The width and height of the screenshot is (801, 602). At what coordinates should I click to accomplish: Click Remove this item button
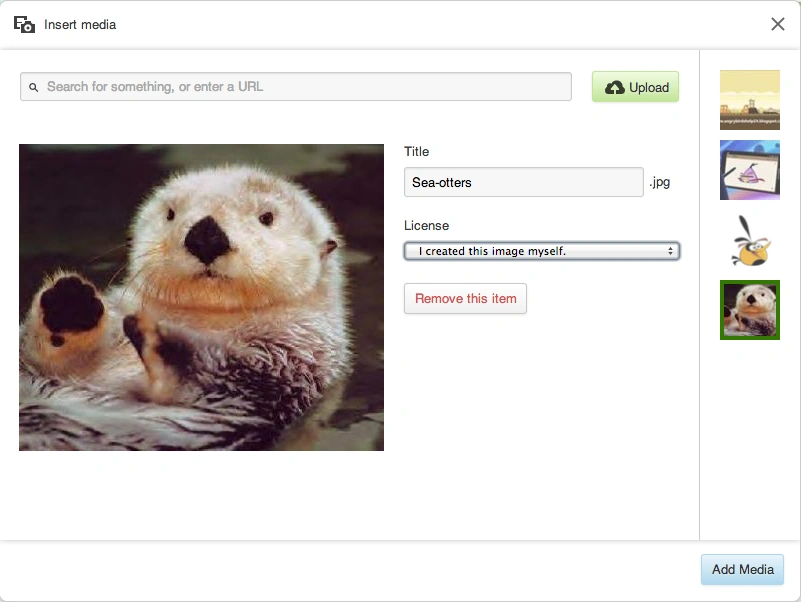[465, 299]
